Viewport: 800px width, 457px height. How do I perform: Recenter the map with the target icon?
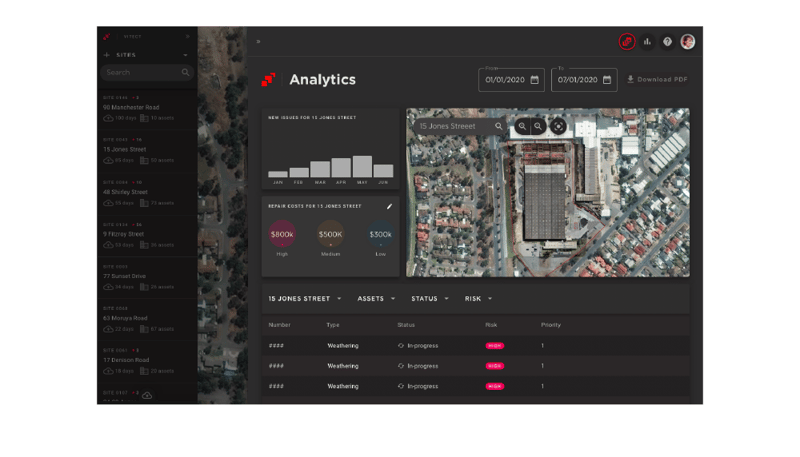[x=558, y=126]
